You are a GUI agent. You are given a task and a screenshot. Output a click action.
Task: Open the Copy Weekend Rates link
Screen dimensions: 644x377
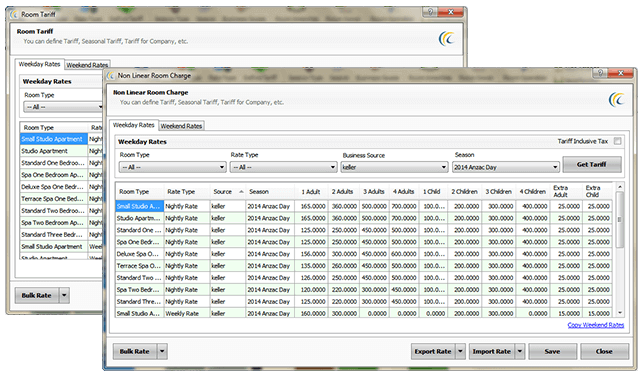[x=596, y=325]
